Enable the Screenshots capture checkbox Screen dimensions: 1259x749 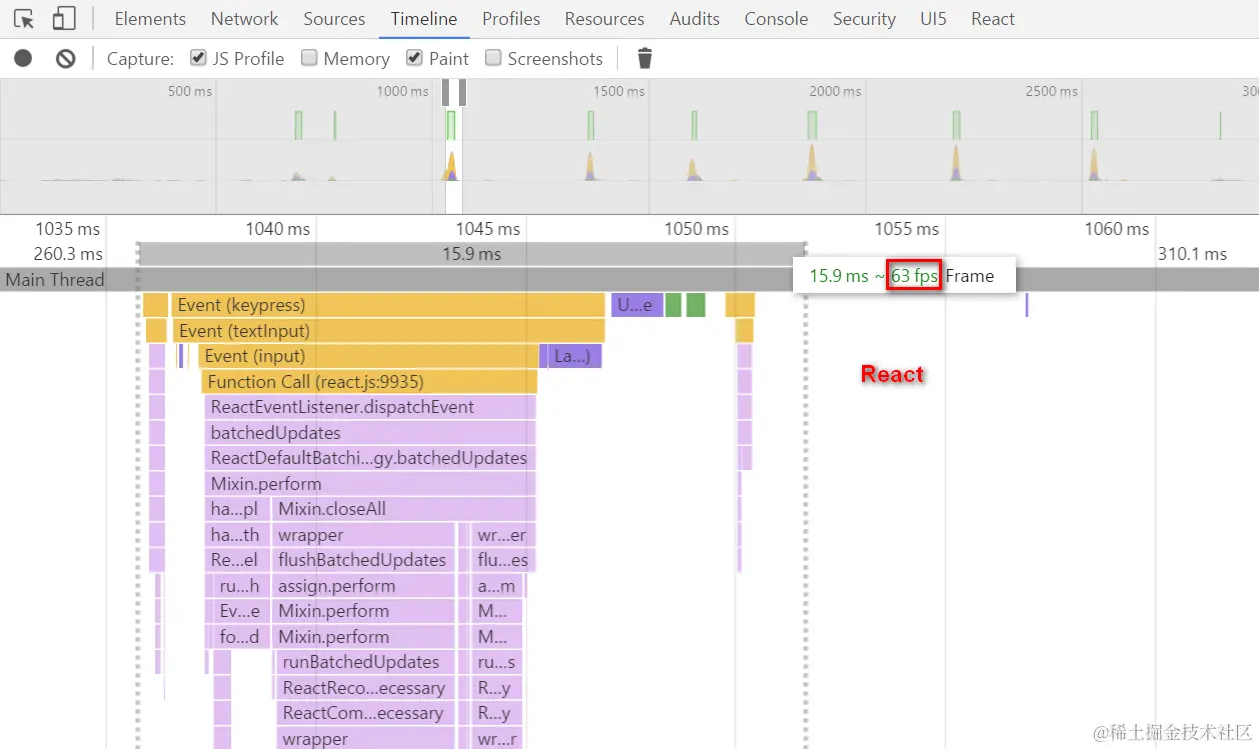click(x=493, y=58)
